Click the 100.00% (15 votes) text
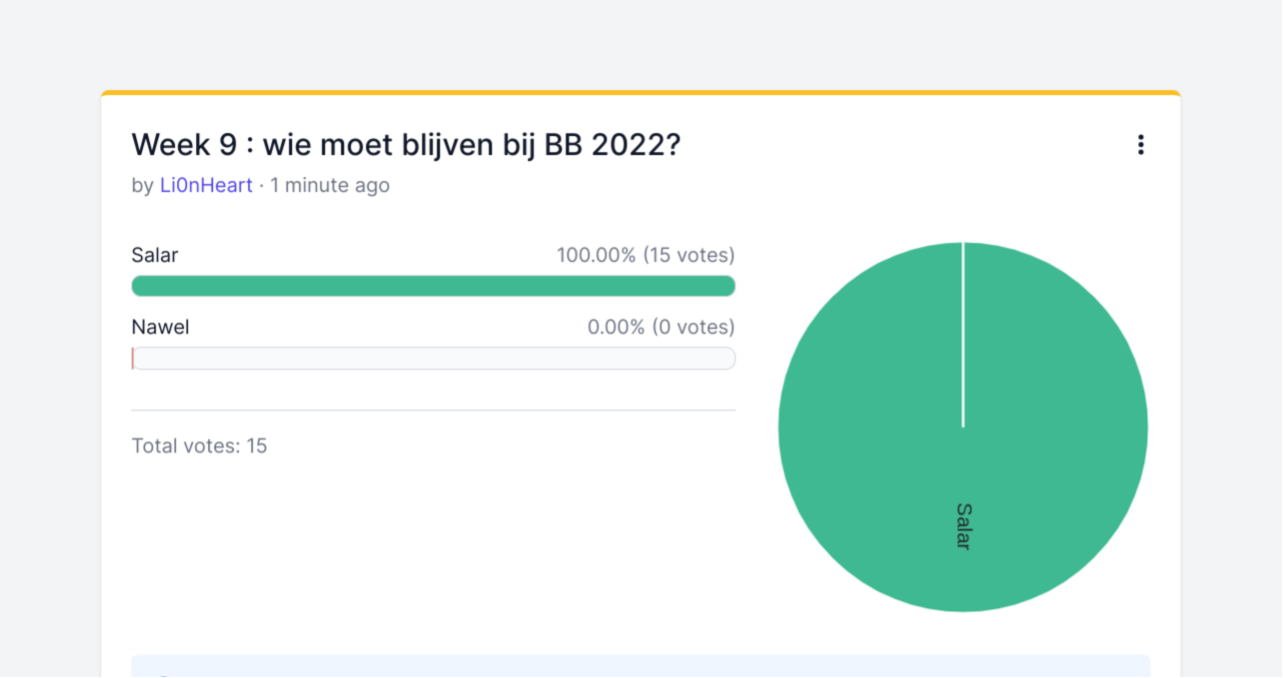1283x678 pixels. 645,255
